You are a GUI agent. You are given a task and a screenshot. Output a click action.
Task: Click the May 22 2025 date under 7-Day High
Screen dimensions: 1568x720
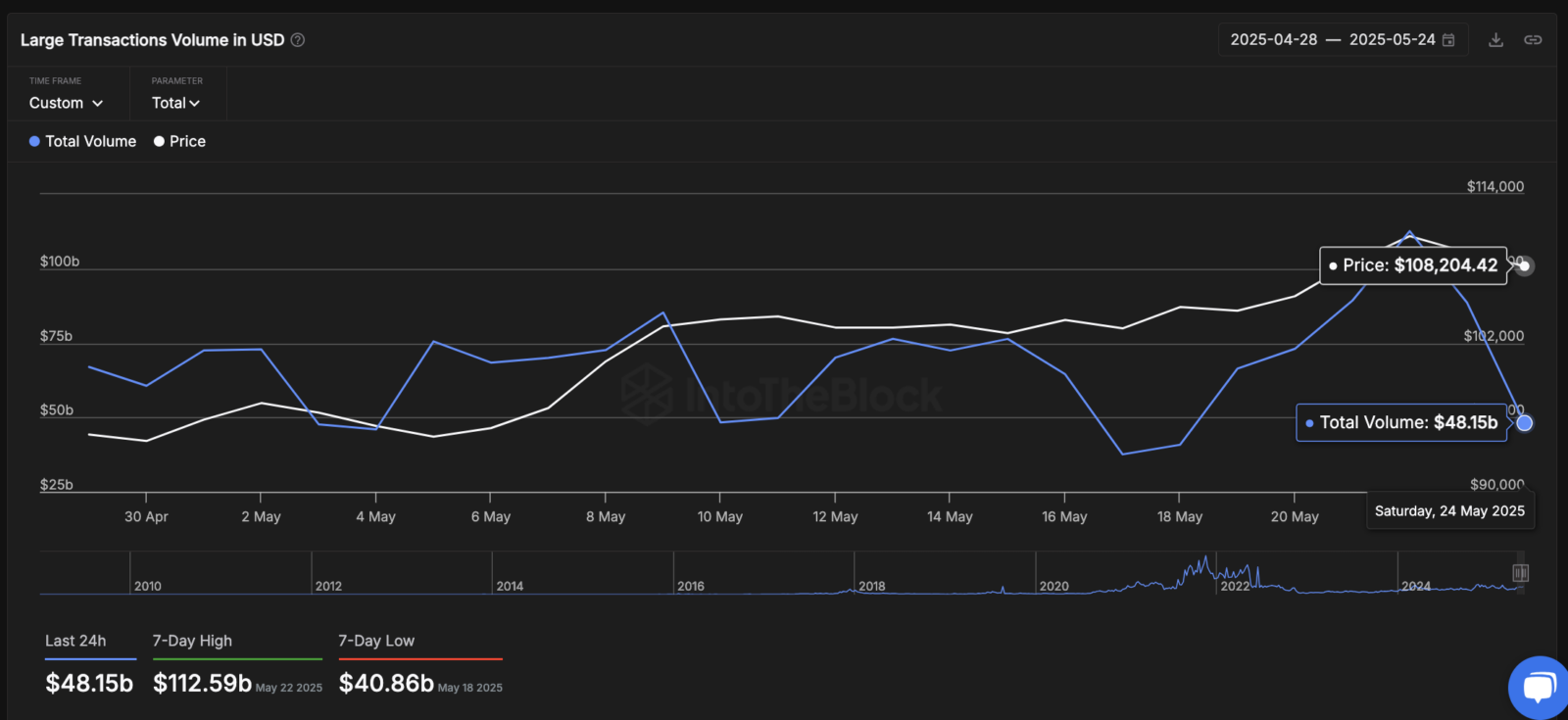(x=289, y=688)
